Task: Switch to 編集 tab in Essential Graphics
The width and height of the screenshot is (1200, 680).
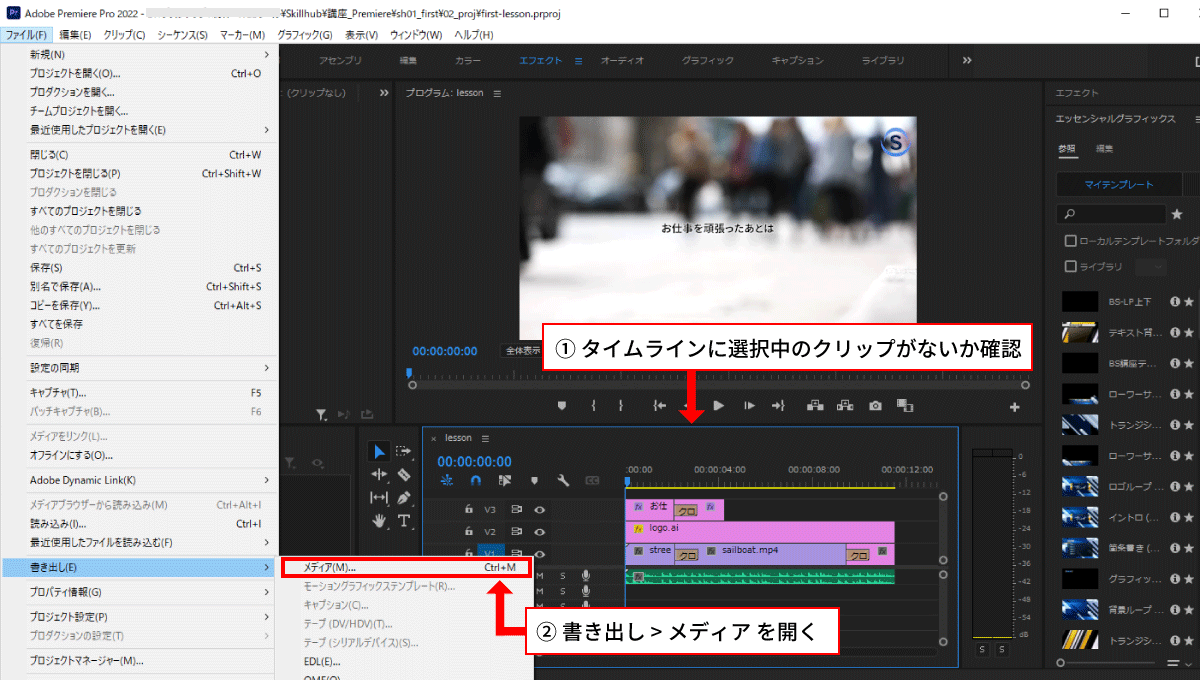Action: [1105, 149]
